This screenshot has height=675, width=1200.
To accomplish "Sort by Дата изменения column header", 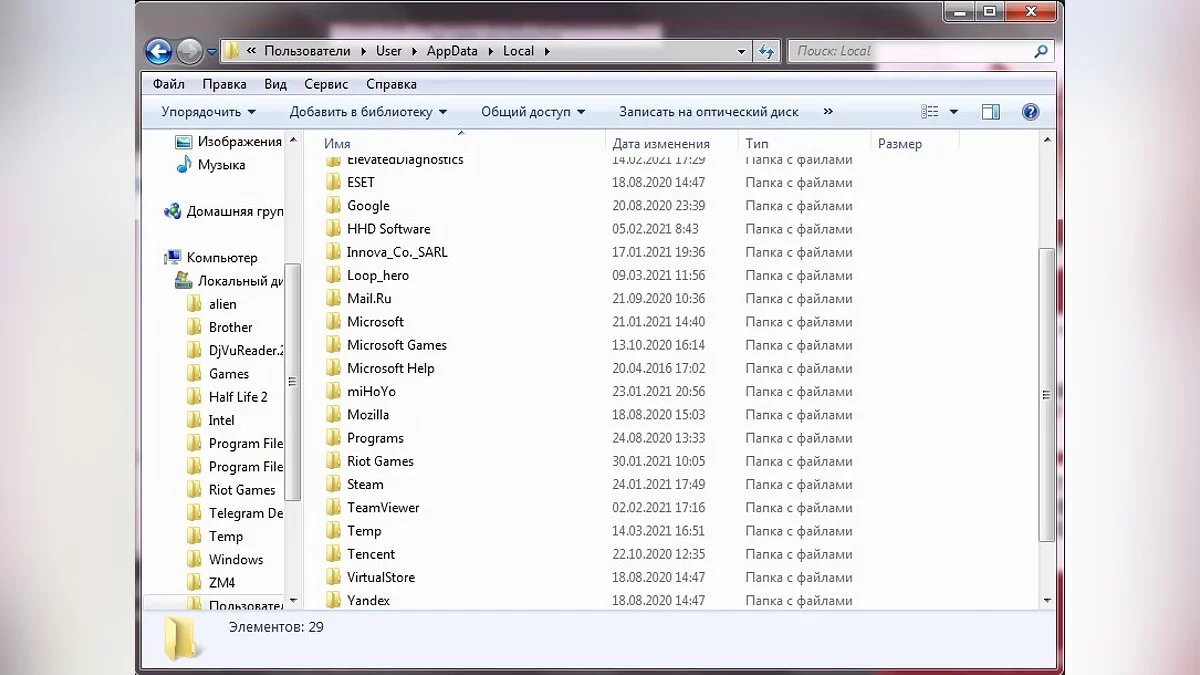I will [661, 143].
